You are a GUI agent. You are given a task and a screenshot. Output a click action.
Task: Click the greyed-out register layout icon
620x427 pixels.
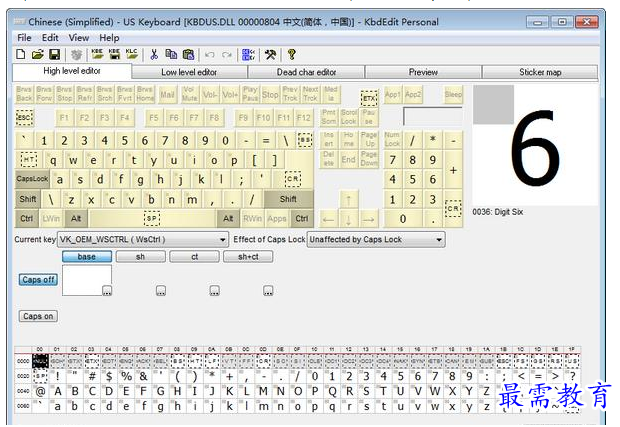coord(76,54)
